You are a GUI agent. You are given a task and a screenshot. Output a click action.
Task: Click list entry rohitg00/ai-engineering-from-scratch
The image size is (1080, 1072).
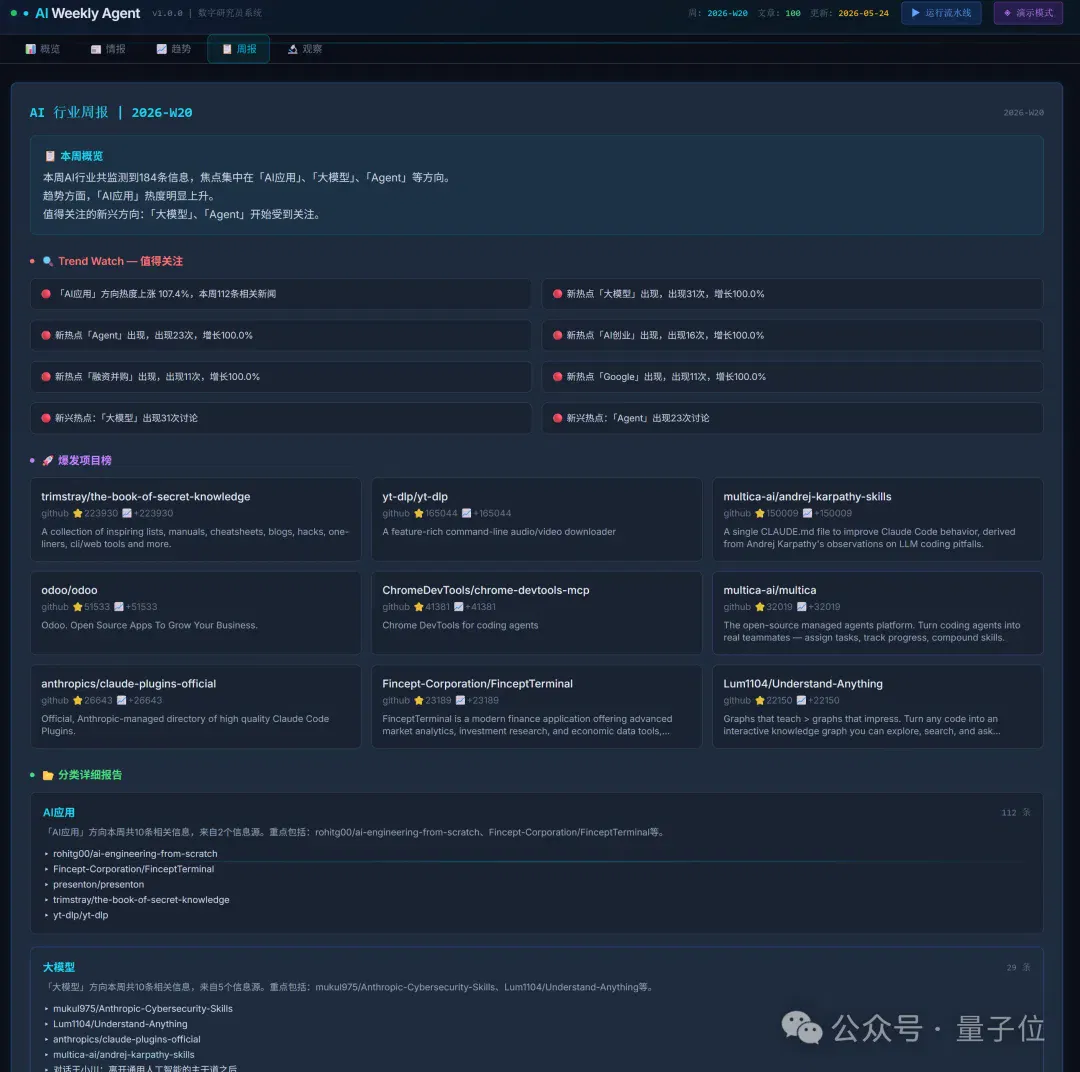[x=135, y=854]
